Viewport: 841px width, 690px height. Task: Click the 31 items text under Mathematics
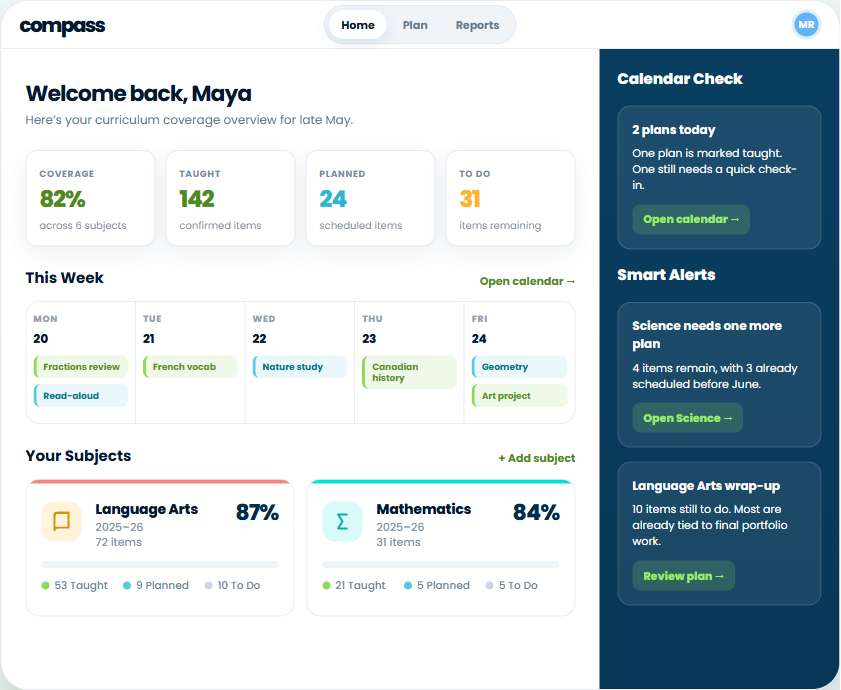[399, 542]
